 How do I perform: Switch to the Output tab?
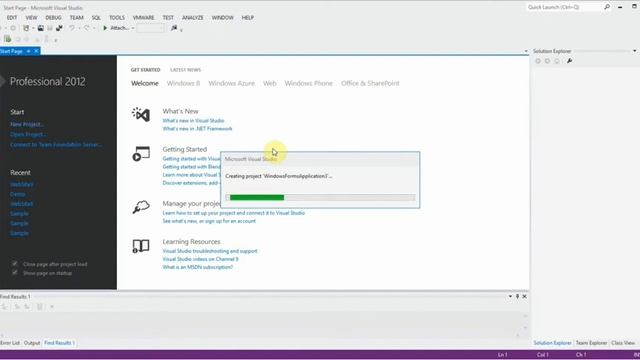(32, 343)
